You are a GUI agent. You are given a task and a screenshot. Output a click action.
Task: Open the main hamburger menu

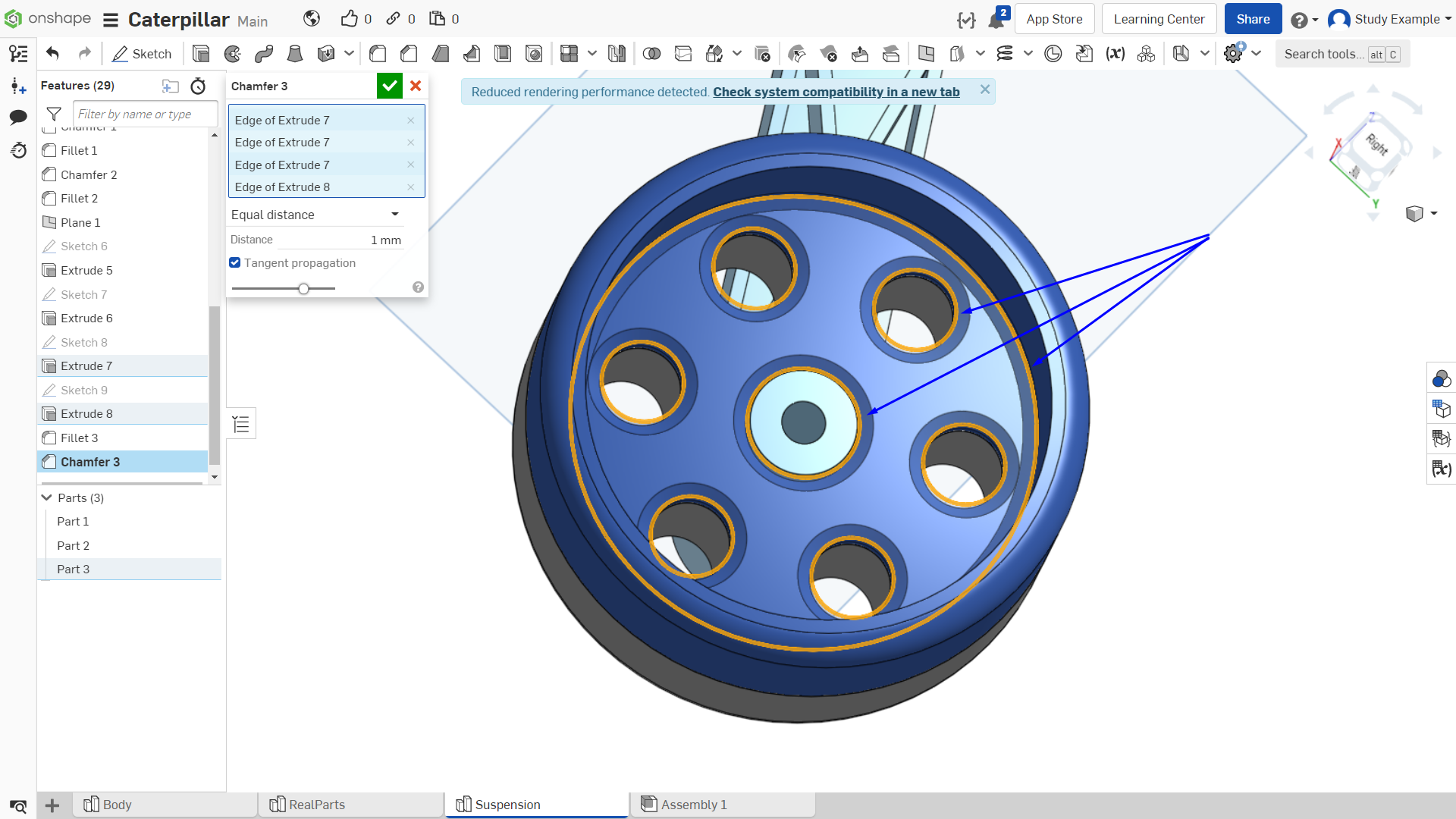tap(111, 20)
